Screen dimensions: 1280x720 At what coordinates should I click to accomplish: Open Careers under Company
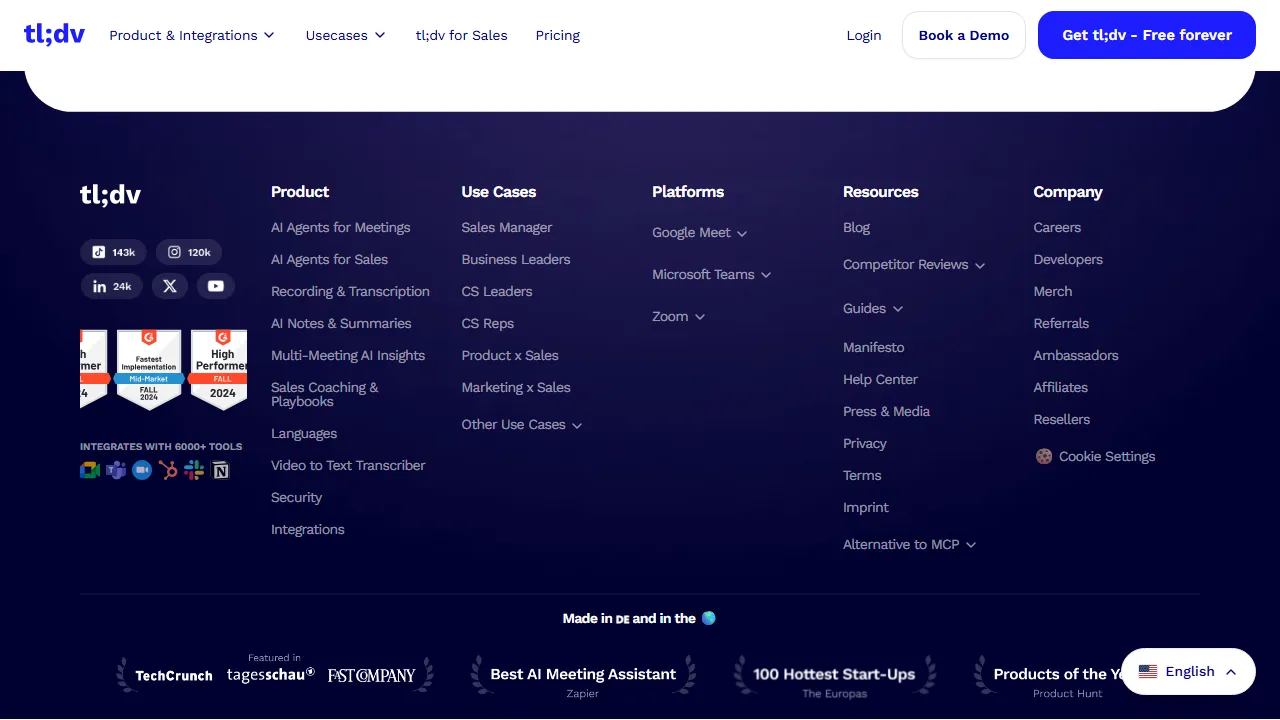[x=1057, y=227]
